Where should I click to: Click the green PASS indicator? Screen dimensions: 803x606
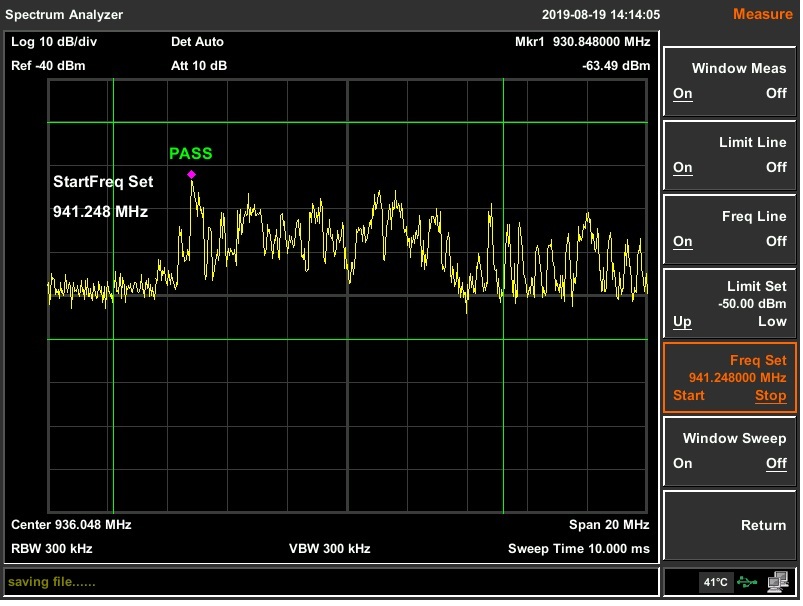tap(190, 154)
